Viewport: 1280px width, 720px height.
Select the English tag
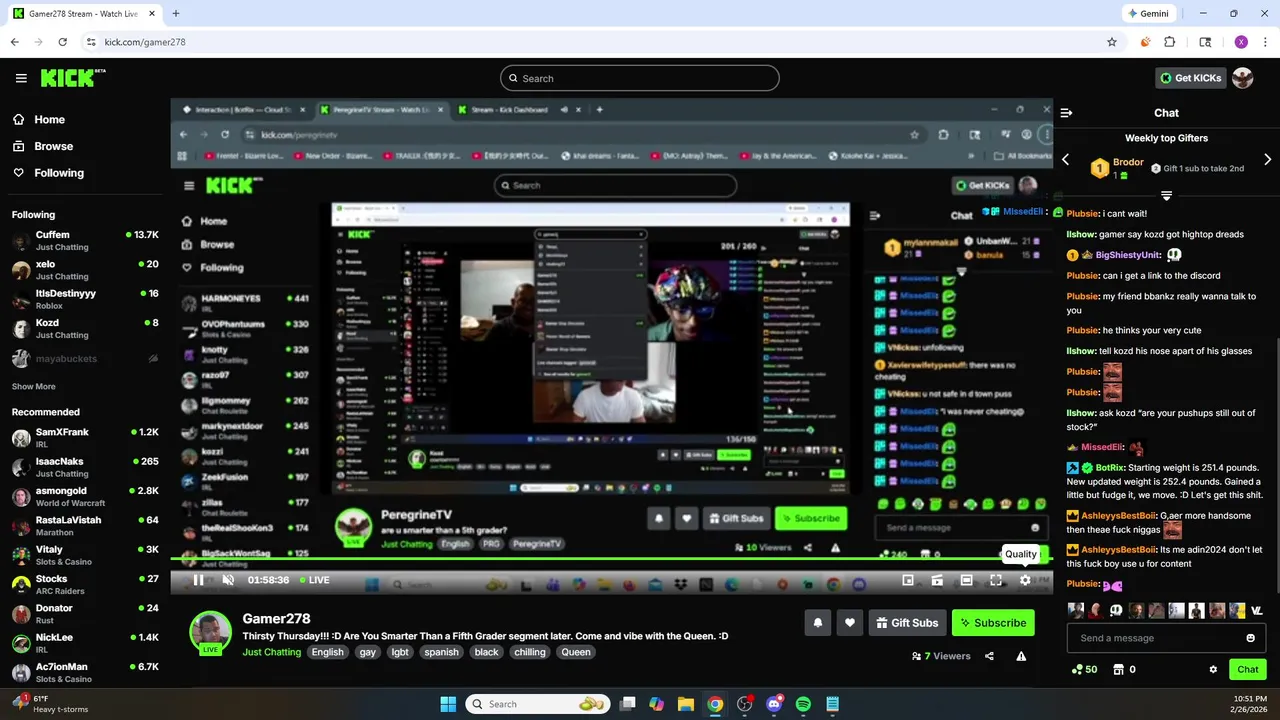tap(327, 652)
